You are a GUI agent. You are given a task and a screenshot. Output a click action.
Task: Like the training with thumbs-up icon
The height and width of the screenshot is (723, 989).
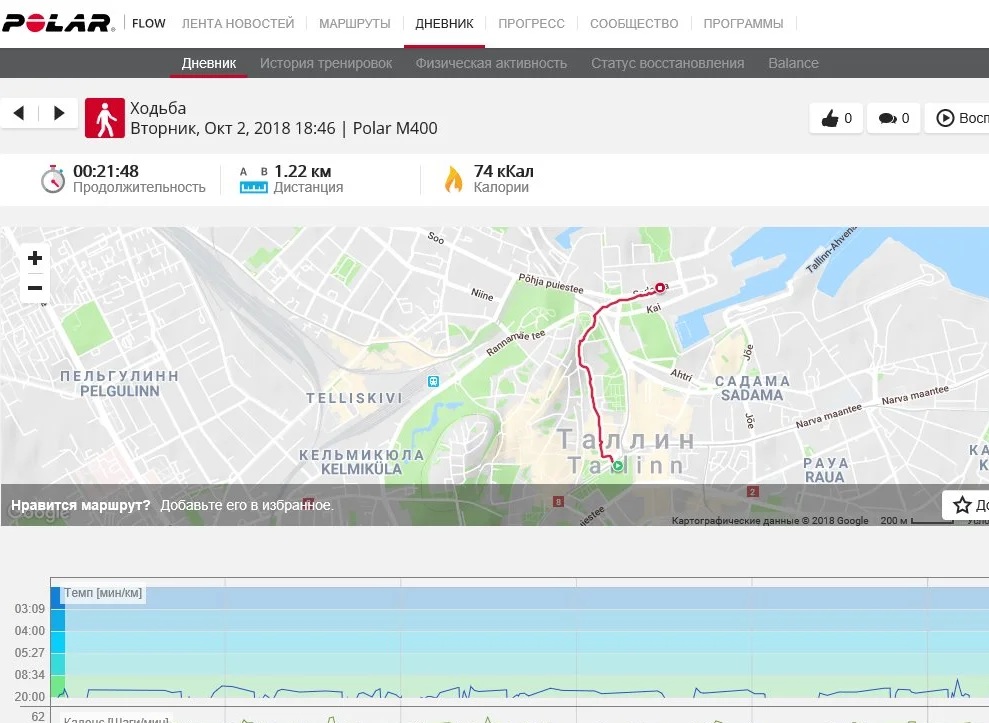[836, 118]
